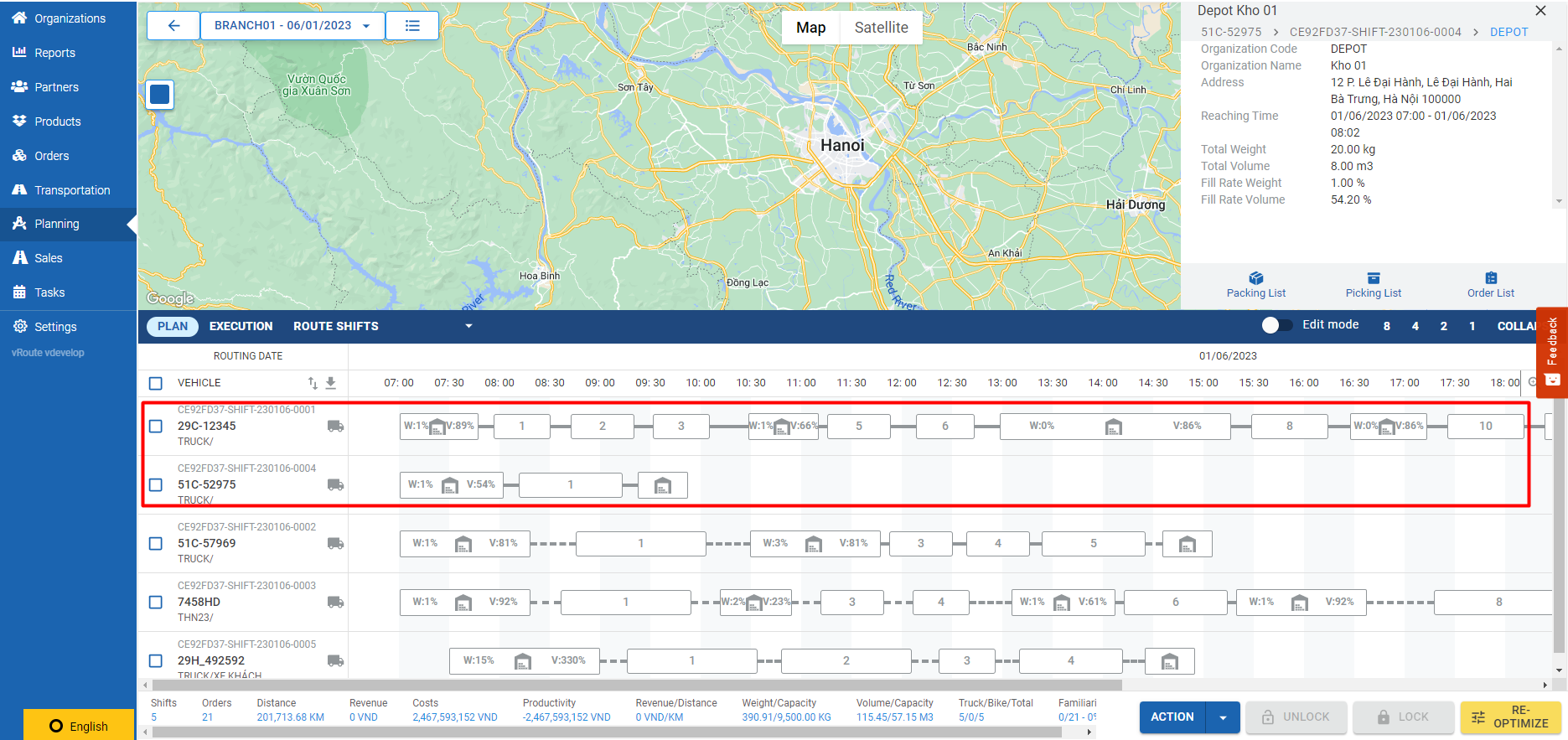Click truck icon for vehicle 7458HD
Viewport: 1568px width, 740px height.
[335, 602]
